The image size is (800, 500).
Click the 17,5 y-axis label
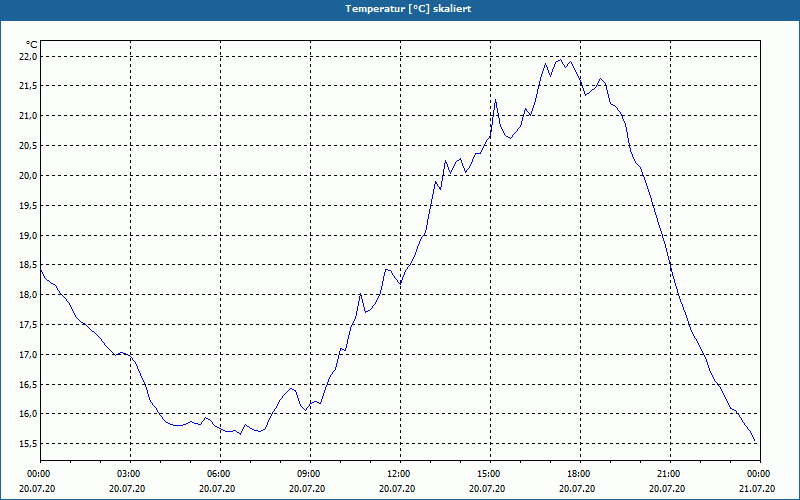(x=28, y=325)
